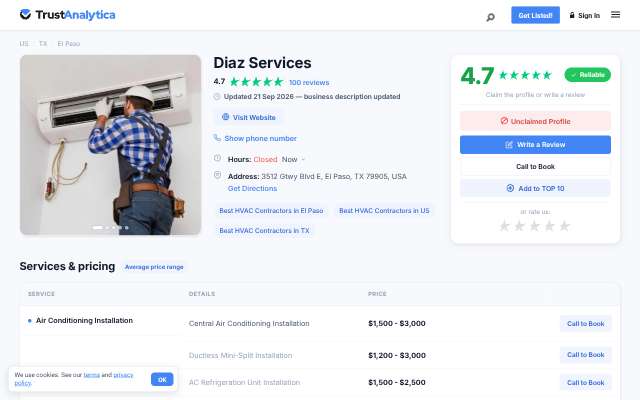Open Best HVAC Contractors in TX tag
This screenshot has width=640, height=400.
point(264,231)
